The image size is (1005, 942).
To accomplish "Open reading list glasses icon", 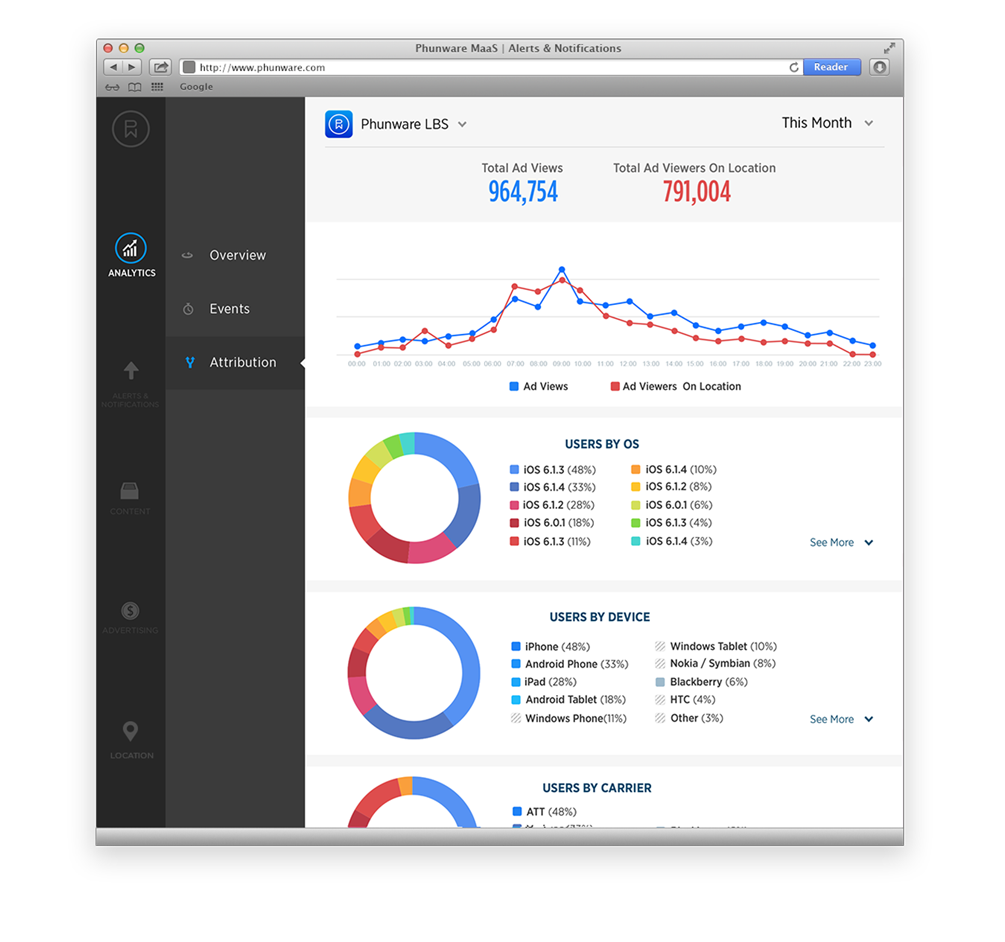I will [112, 87].
